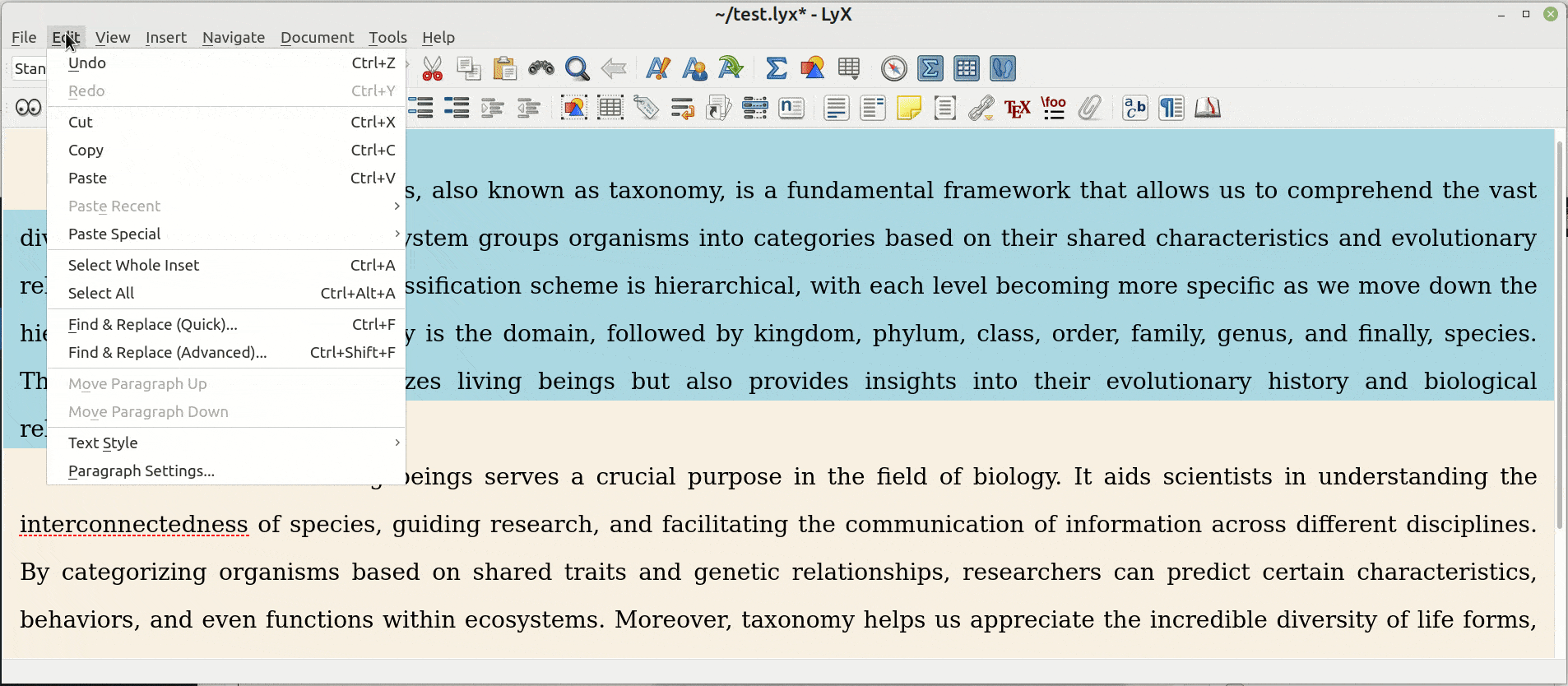Screen dimensions: 1568x686
Task: Insert citation icon
Action: point(719,108)
